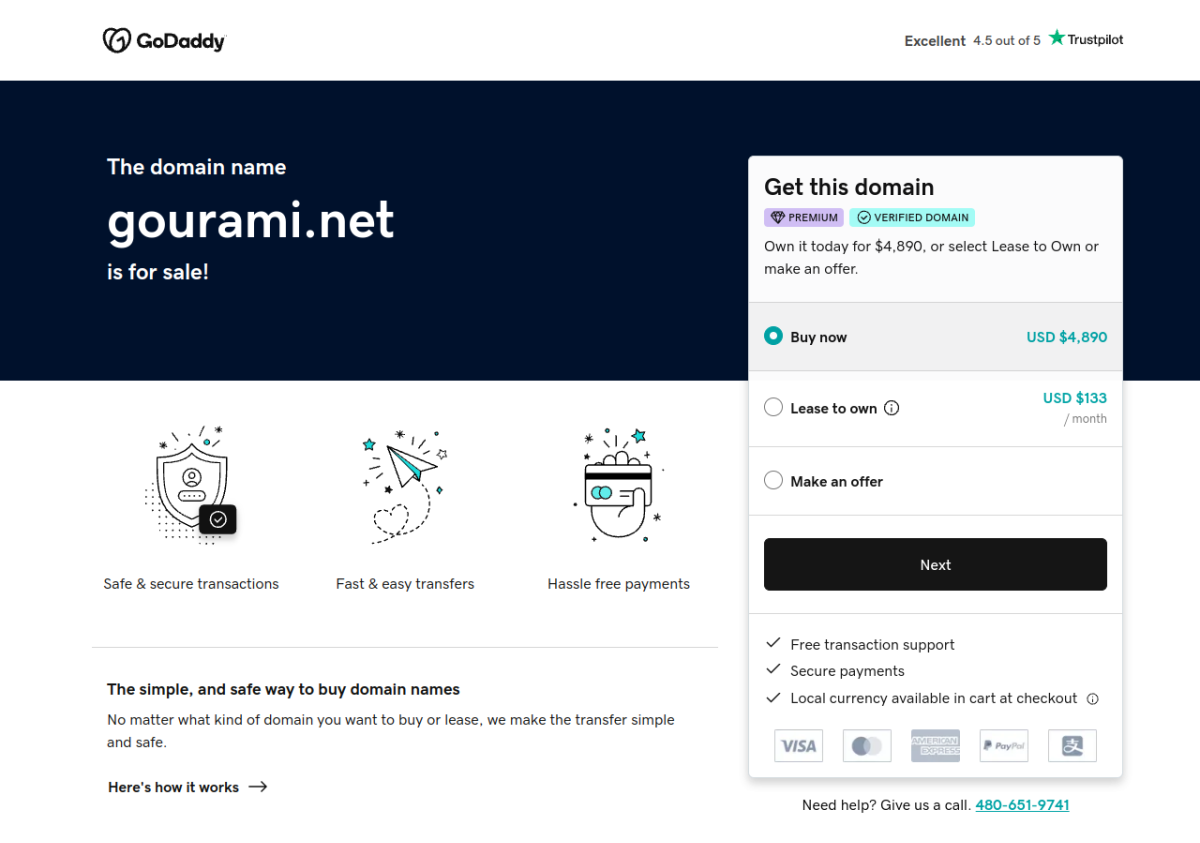This screenshot has width=1200, height=843.
Task: Choose the Make an offer radio option
Action: 773,481
